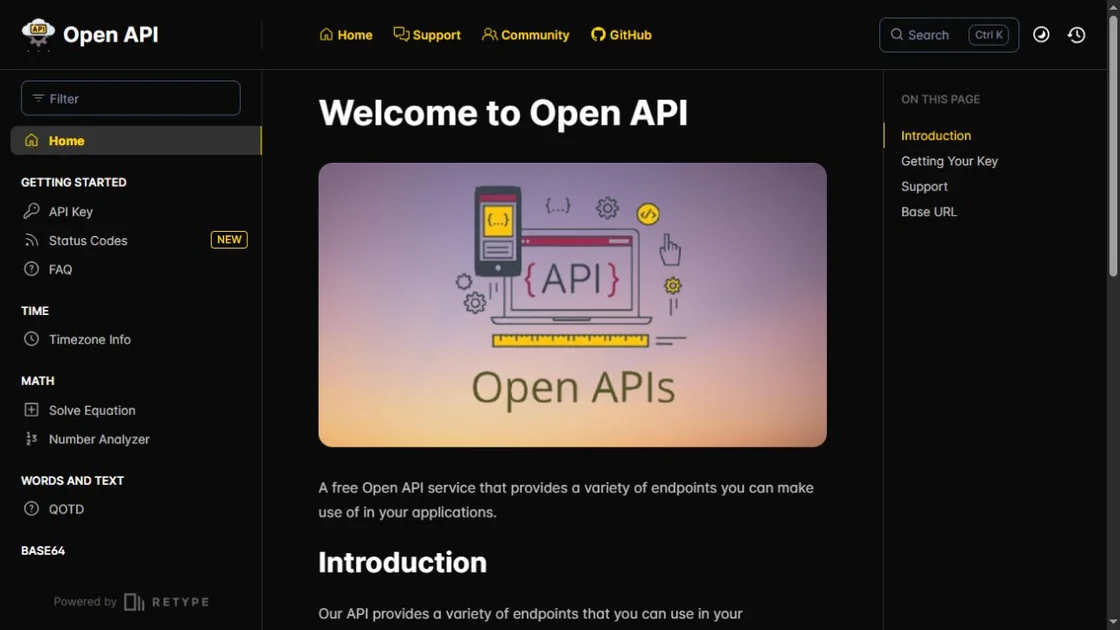Open Solve Equation in the sidebar
Screen dimensions: 1120x630
(92, 410)
